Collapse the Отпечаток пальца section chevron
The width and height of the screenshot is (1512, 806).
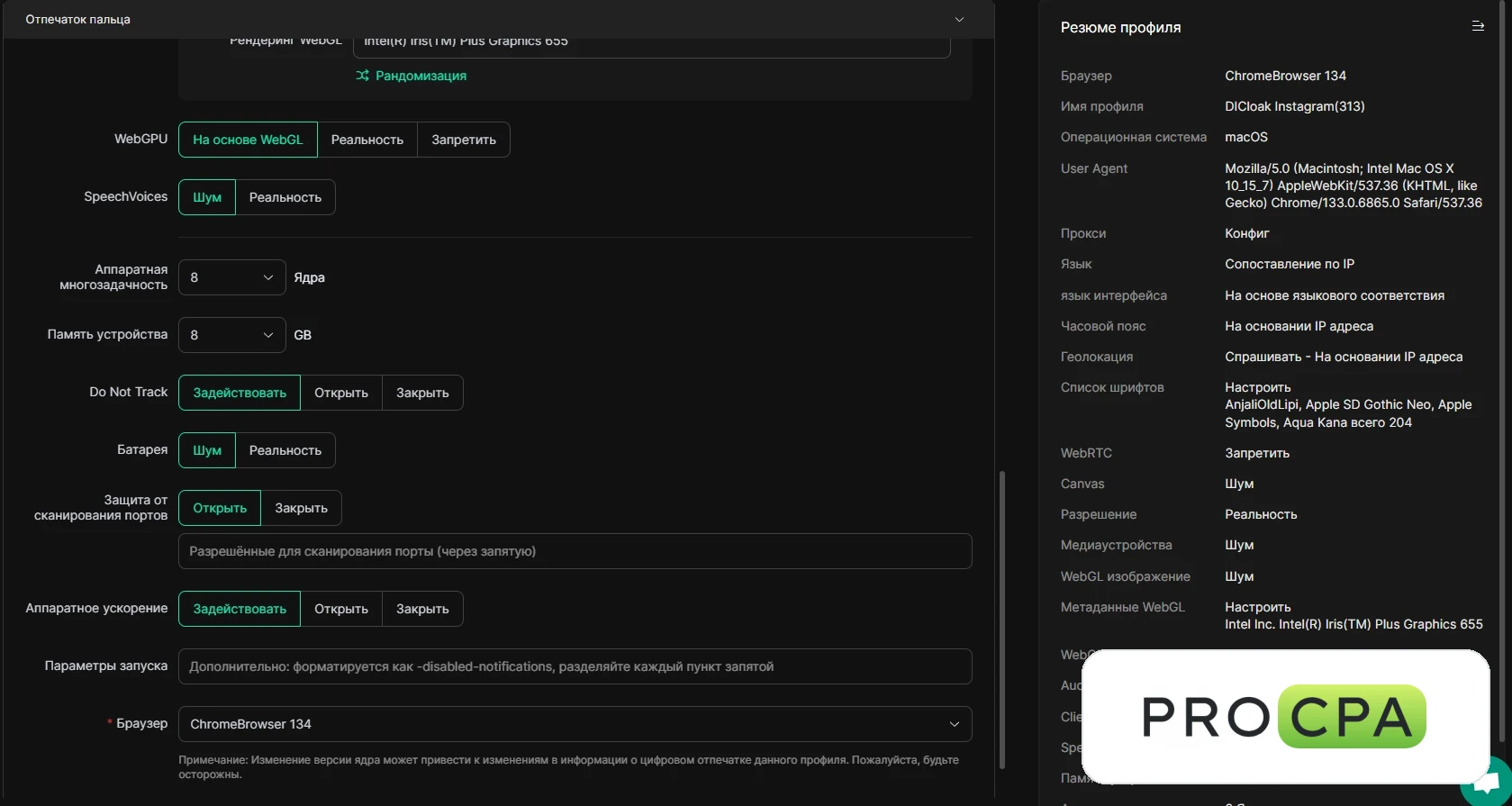click(959, 20)
